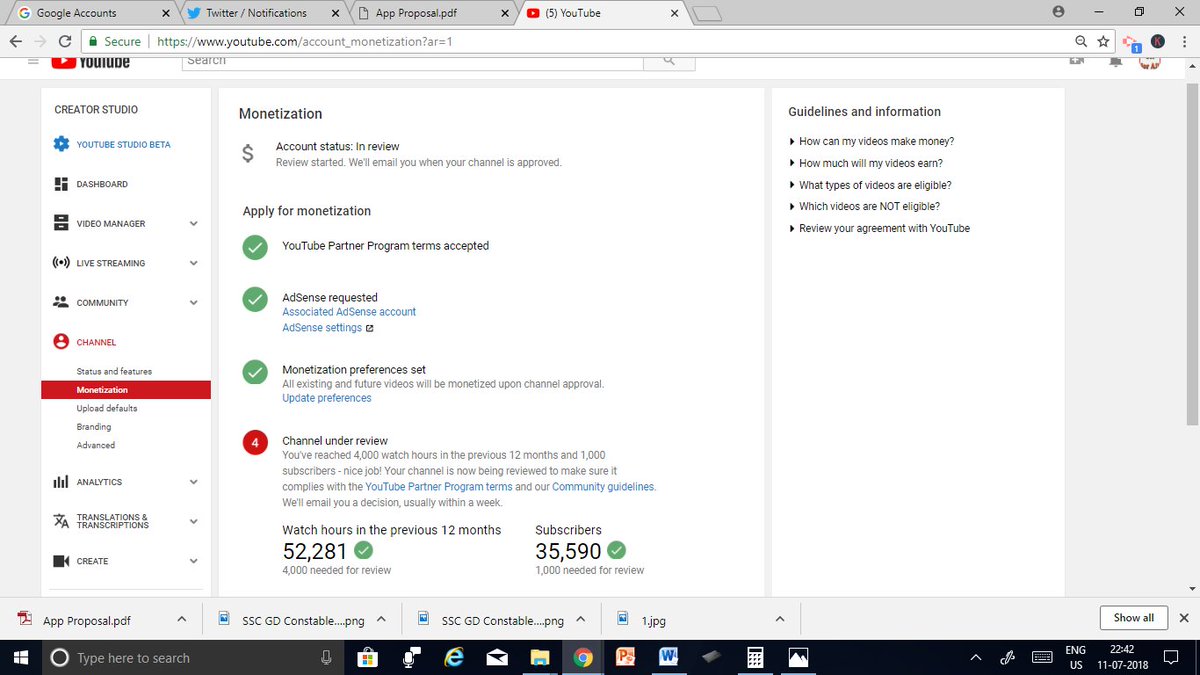Screen dimensions: 1200x675
Task: Click the zoom magnifier in address bar
Action: tap(1081, 42)
